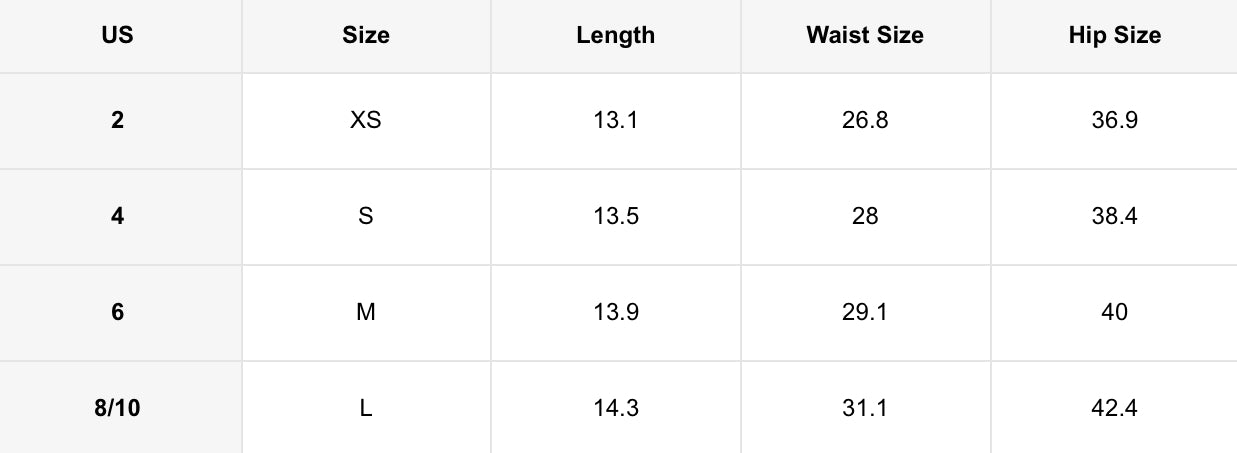Click the 36.9 hip size value
The image size is (1237, 453).
click(x=1114, y=121)
